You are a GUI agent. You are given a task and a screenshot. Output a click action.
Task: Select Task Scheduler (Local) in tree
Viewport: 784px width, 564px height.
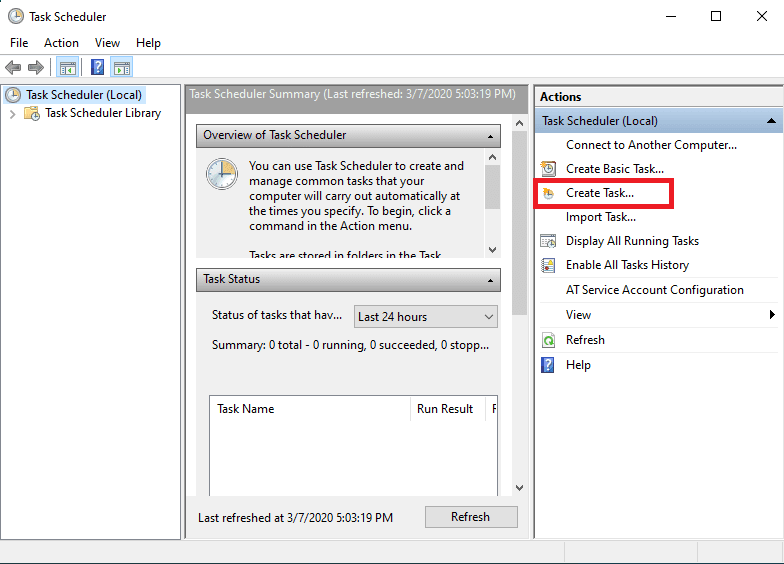(x=84, y=95)
